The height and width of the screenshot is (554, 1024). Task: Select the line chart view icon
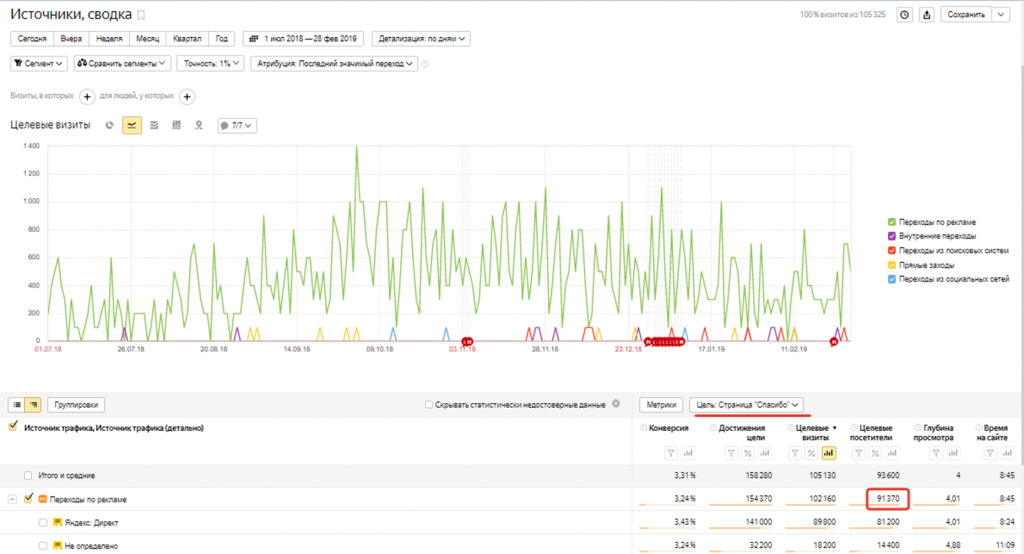point(132,125)
